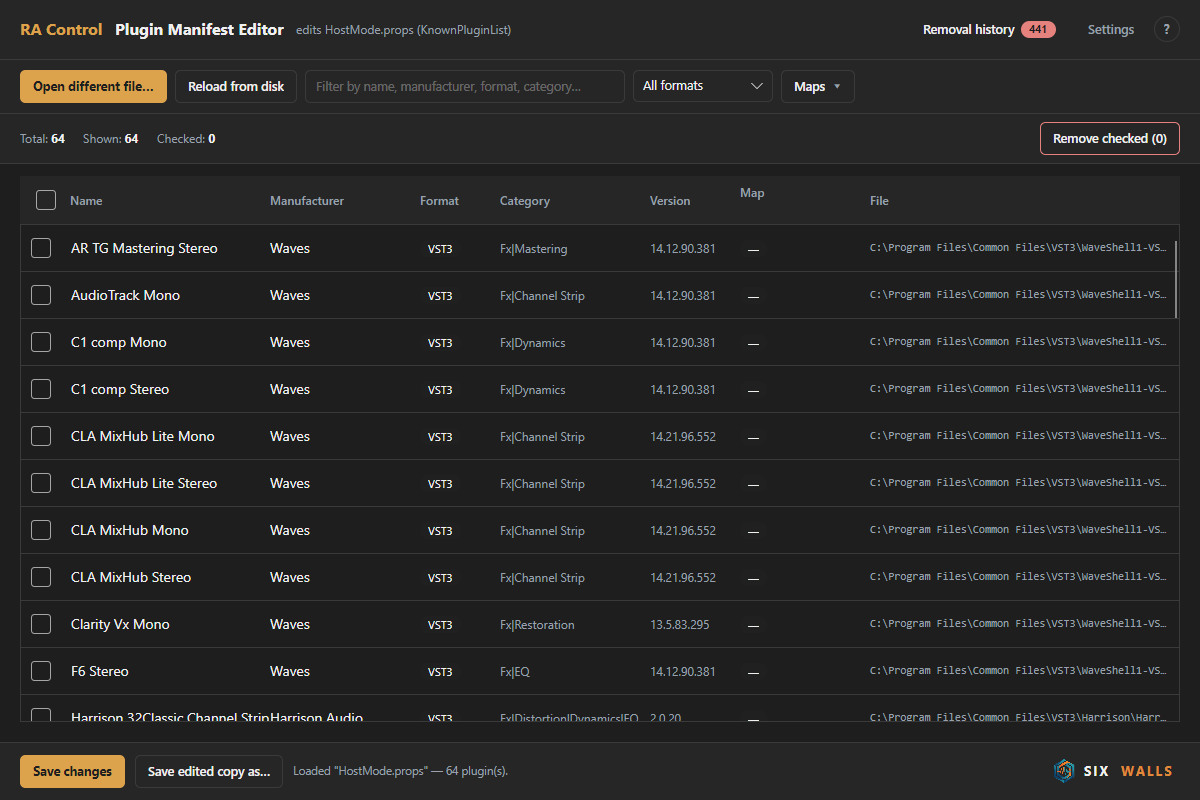Viewport: 1200px width, 800px height.
Task: Click the Loaded HostMode.props status message
Action: pyautogui.click(x=401, y=771)
